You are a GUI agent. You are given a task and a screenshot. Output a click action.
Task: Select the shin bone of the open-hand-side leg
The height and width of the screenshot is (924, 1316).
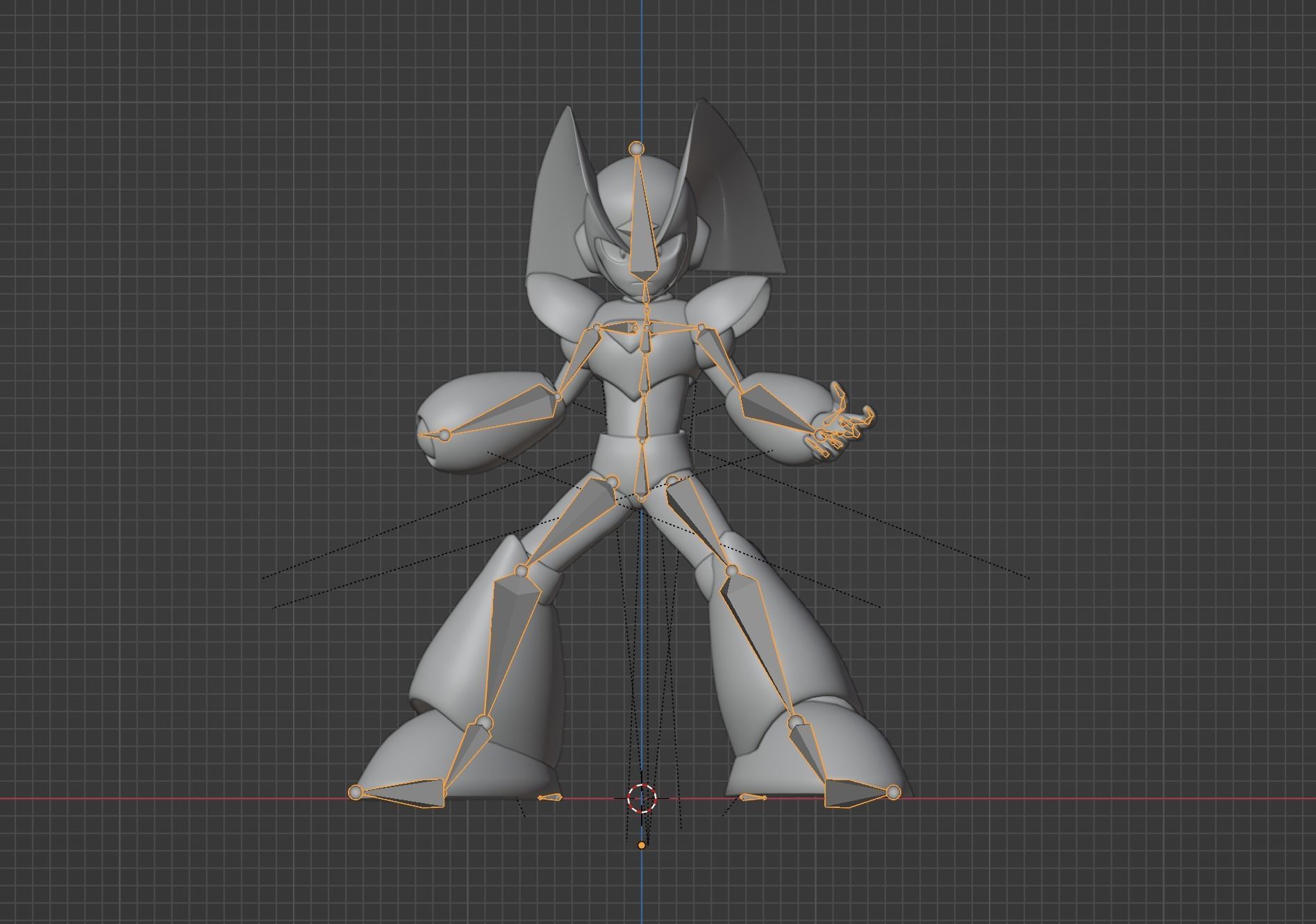757,645
